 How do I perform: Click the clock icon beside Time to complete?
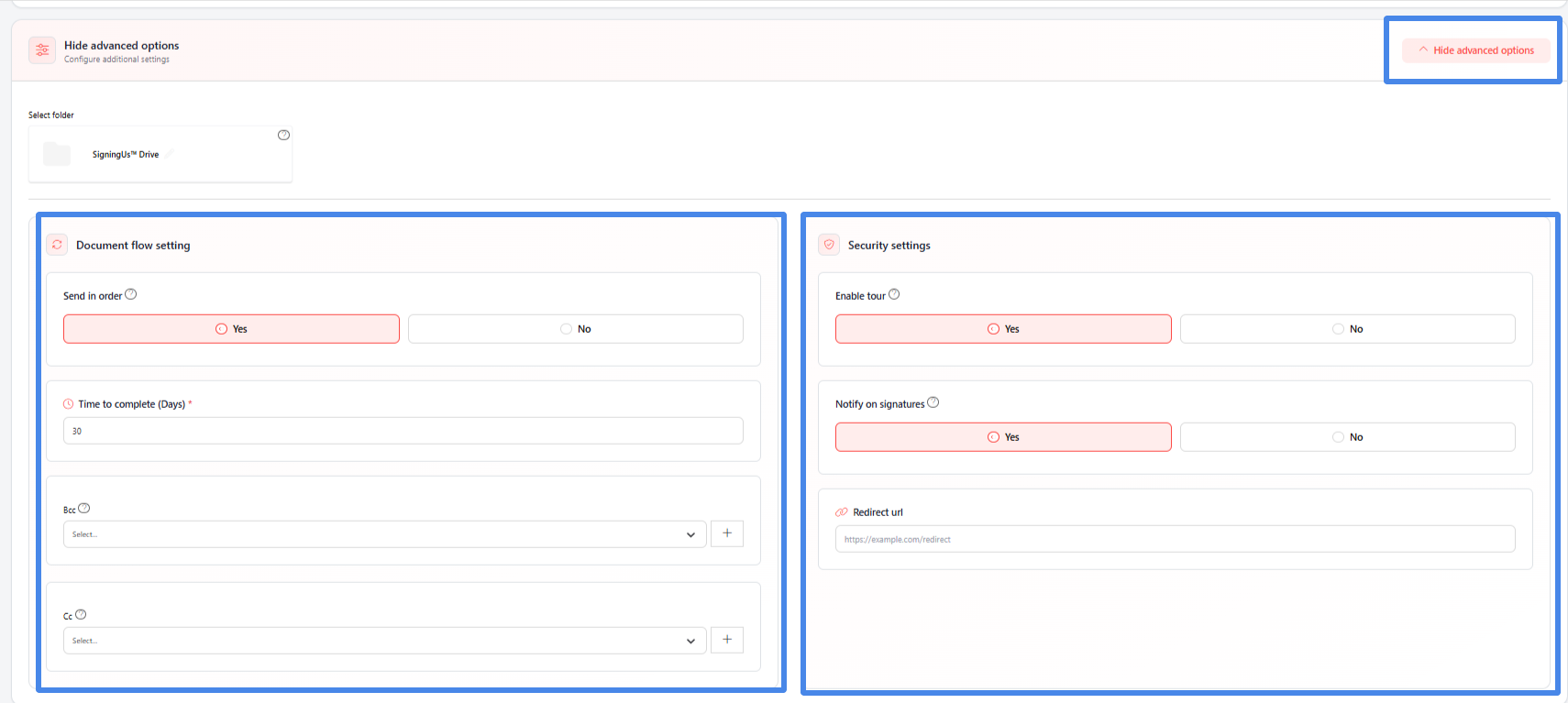pyautogui.click(x=69, y=404)
